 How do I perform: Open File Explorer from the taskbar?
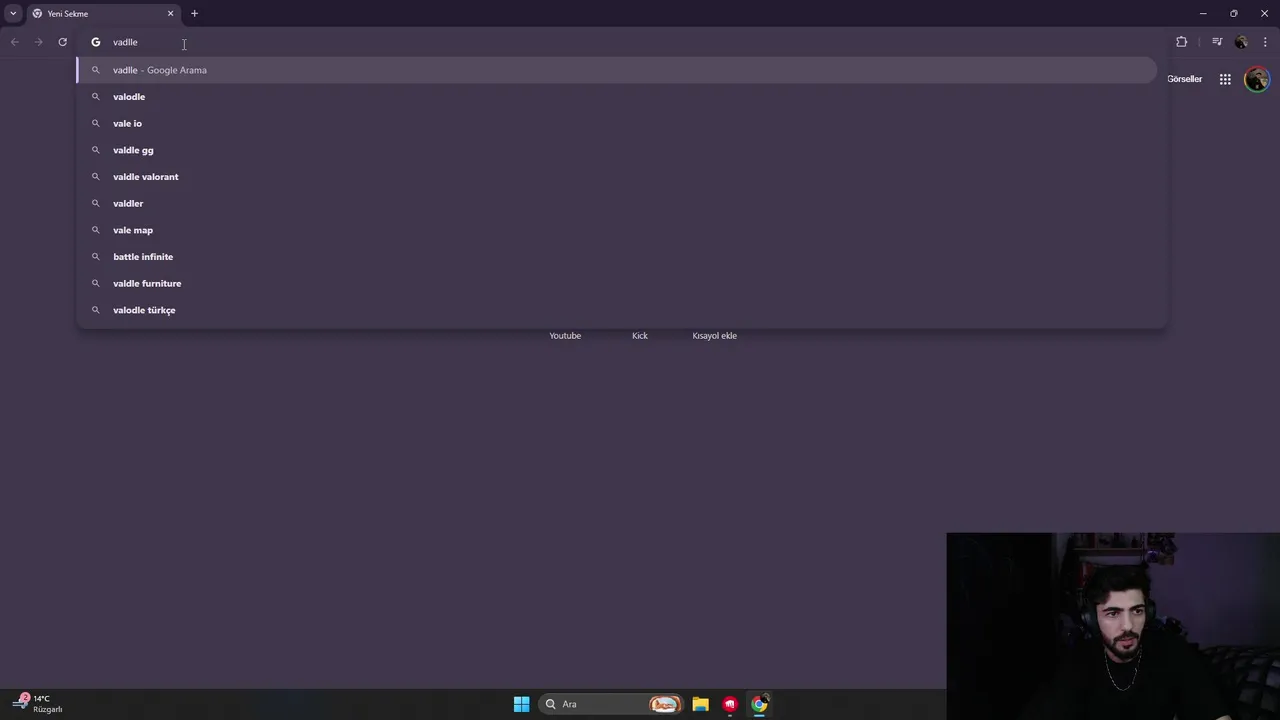click(700, 704)
